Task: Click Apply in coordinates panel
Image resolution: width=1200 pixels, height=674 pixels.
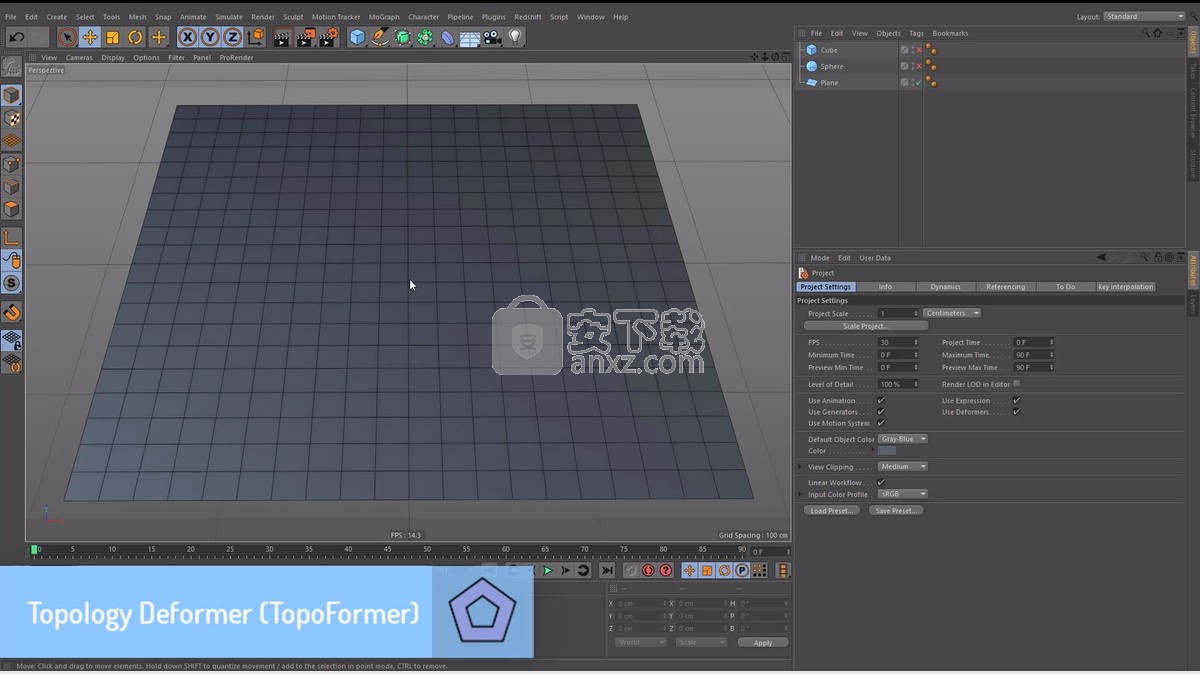Action: [763, 643]
